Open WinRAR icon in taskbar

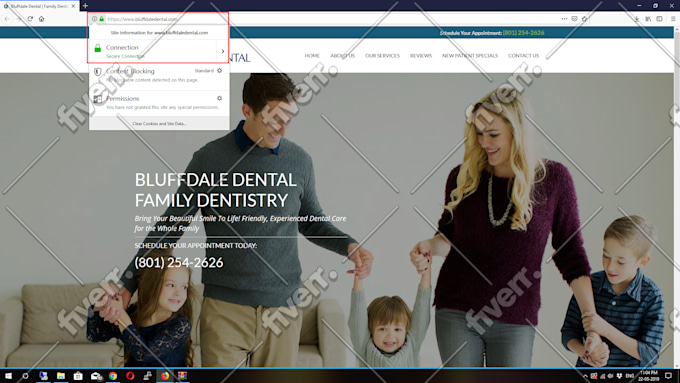point(183,376)
